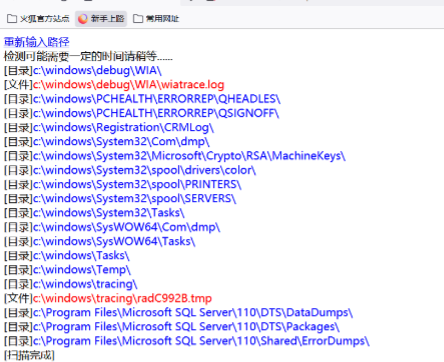Open the 新手上路 Firefox bookmark

tap(101, 18)
